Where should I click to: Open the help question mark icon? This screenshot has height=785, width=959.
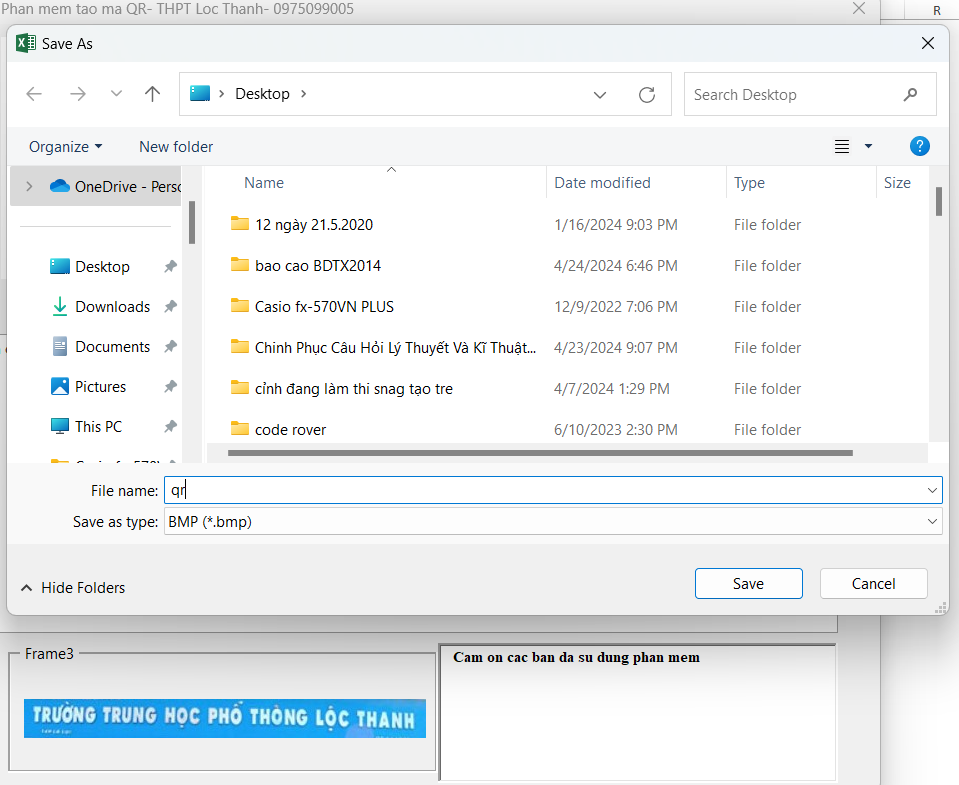tap(919, 146)
